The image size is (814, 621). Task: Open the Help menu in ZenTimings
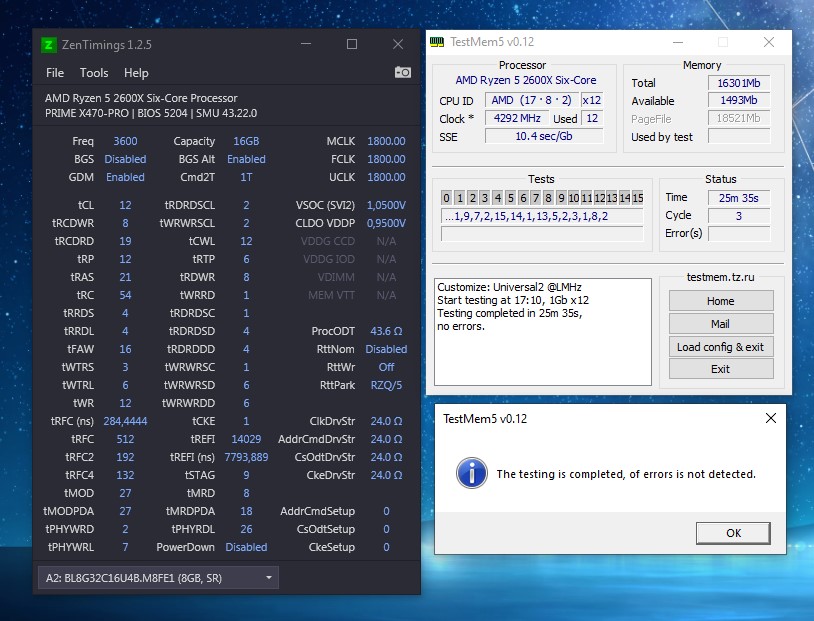(136, 73)
